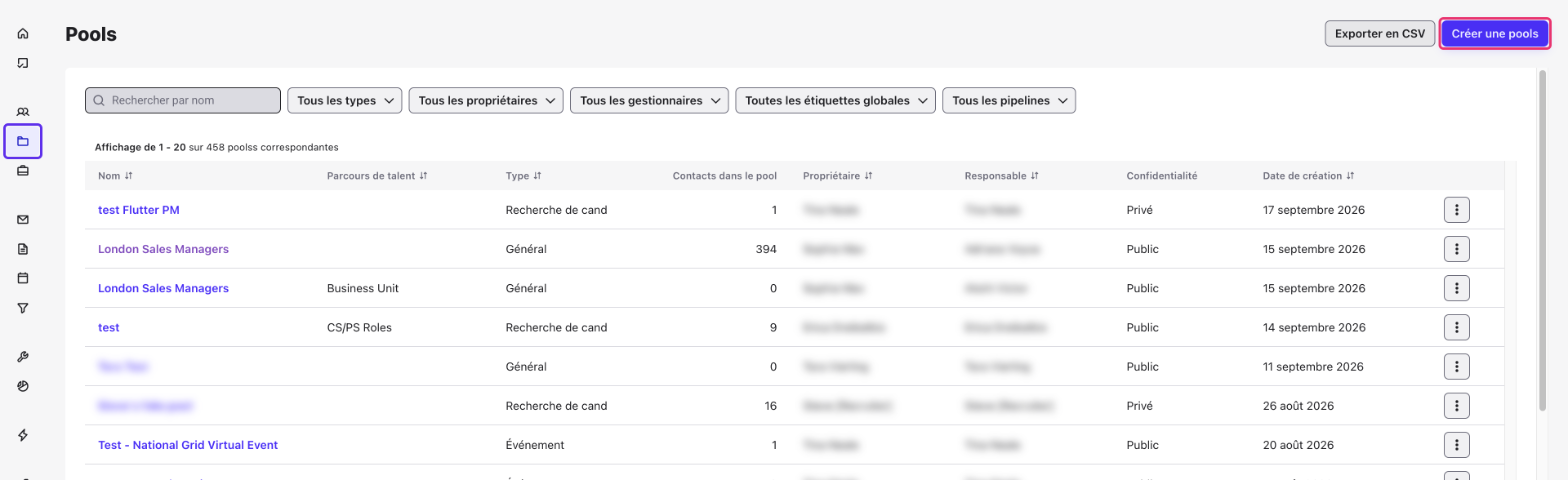The height and width of the screenshot is (480, 1568).
Task: Click Créer une pools button
Action: coord(1495,34)
